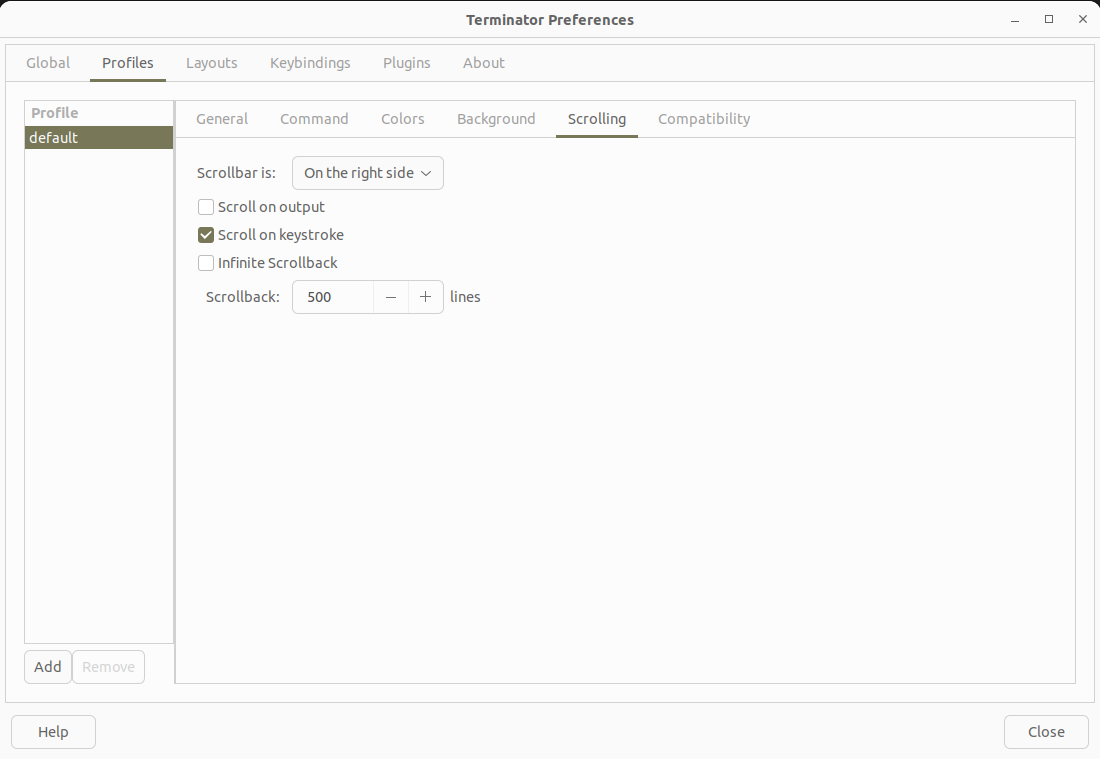Click the Profile column header
The image size is (1100, 759).
tap(99, 113)
